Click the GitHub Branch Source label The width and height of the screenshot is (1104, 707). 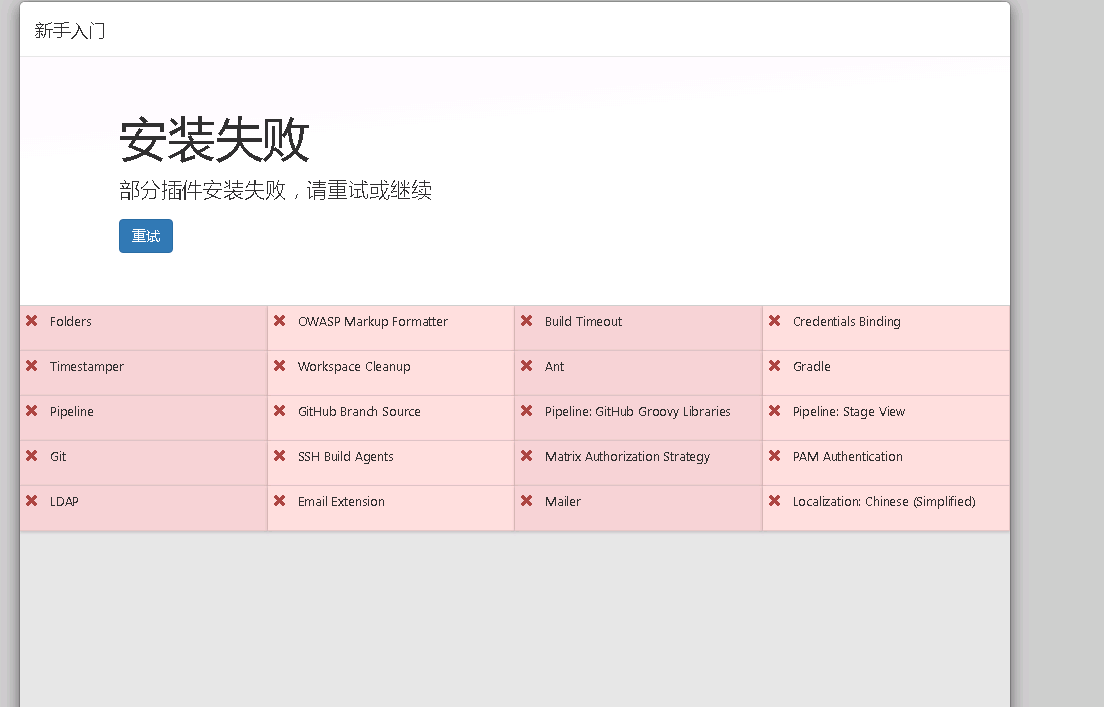pyautogui.click(x=359, y=412)
